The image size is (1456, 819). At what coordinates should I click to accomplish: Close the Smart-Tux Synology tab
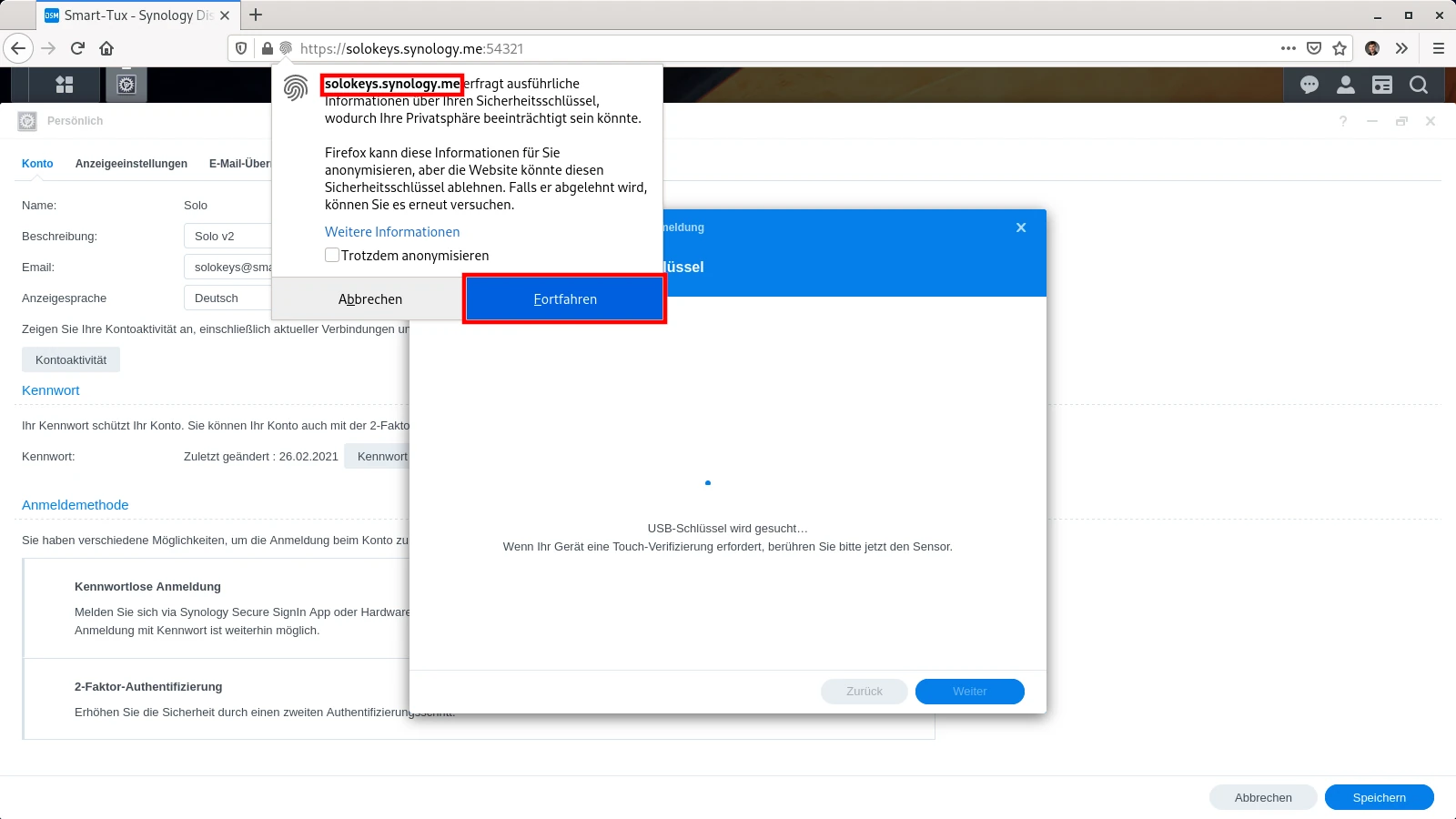pos(225,15)
